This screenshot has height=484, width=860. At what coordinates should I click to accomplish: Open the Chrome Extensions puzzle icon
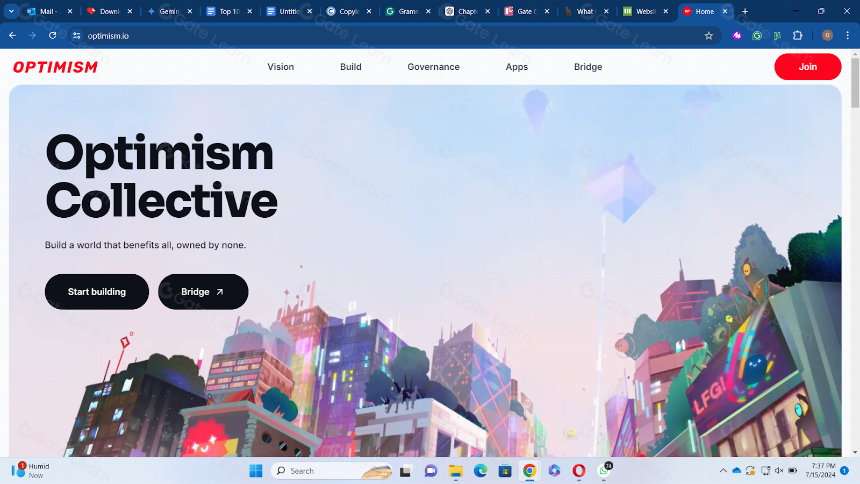(x=797, y=36)
